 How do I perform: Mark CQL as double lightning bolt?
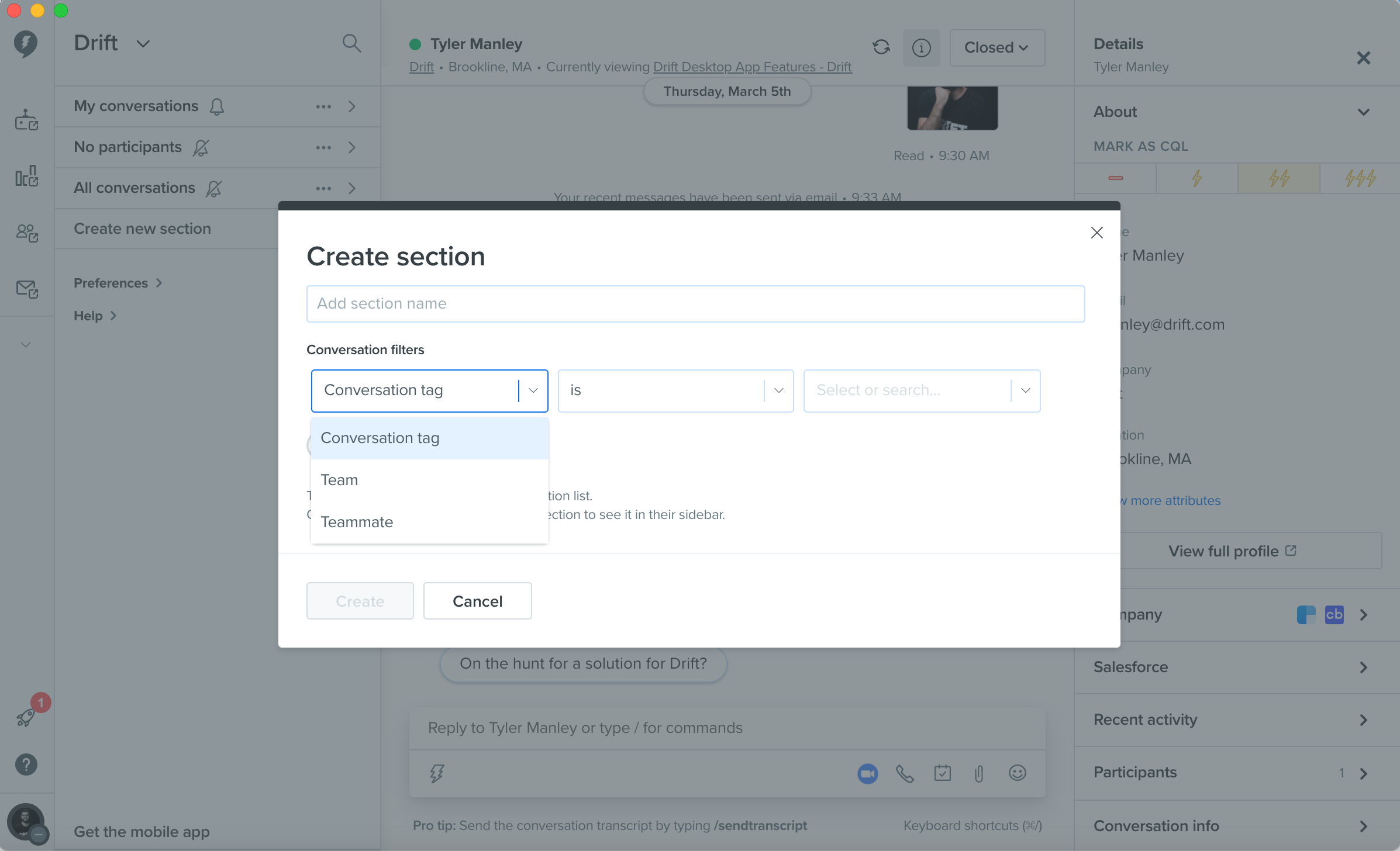click(x=1279, y=178)
